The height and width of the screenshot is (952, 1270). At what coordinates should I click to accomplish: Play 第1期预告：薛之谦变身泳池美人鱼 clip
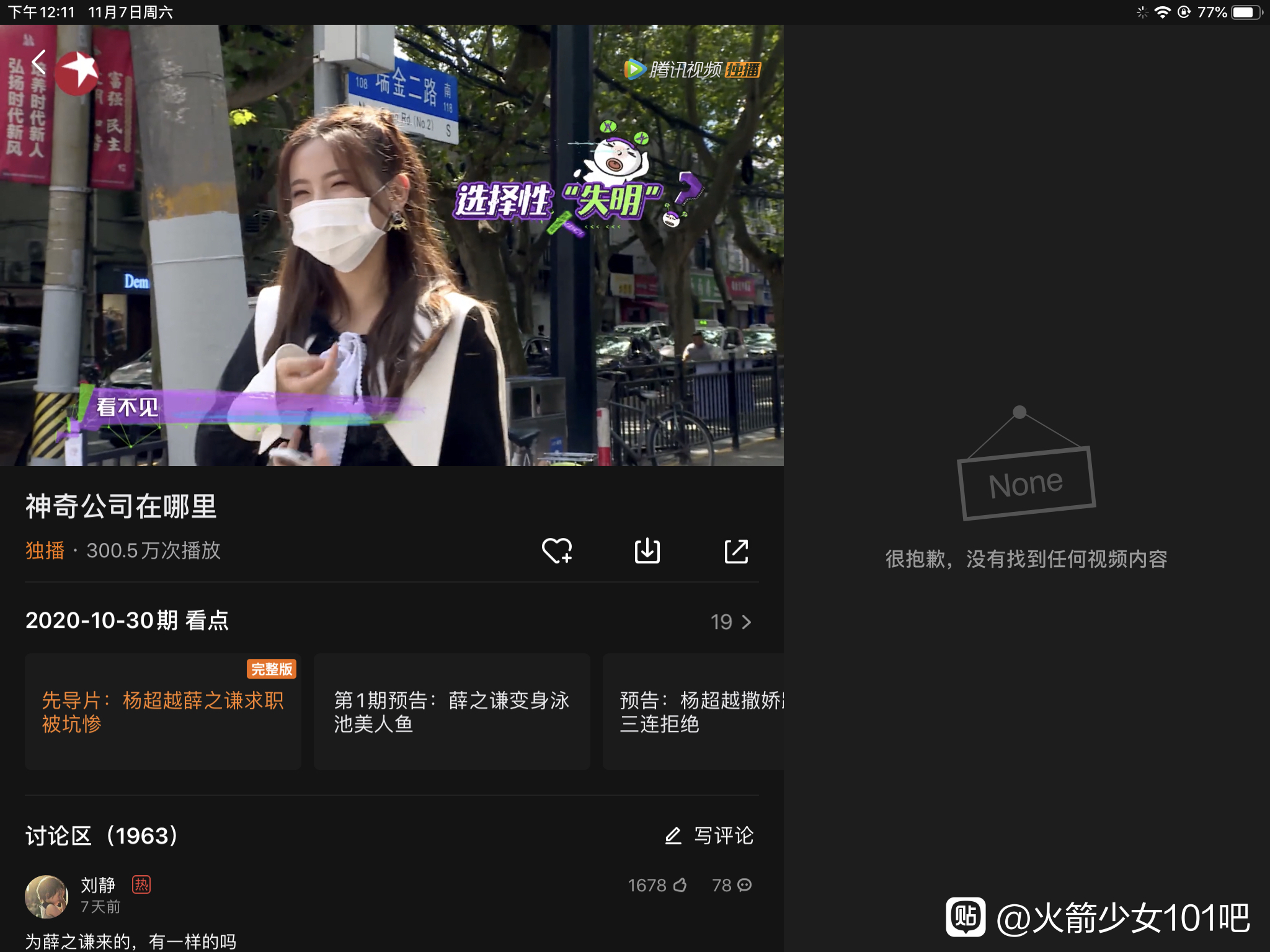451,712
